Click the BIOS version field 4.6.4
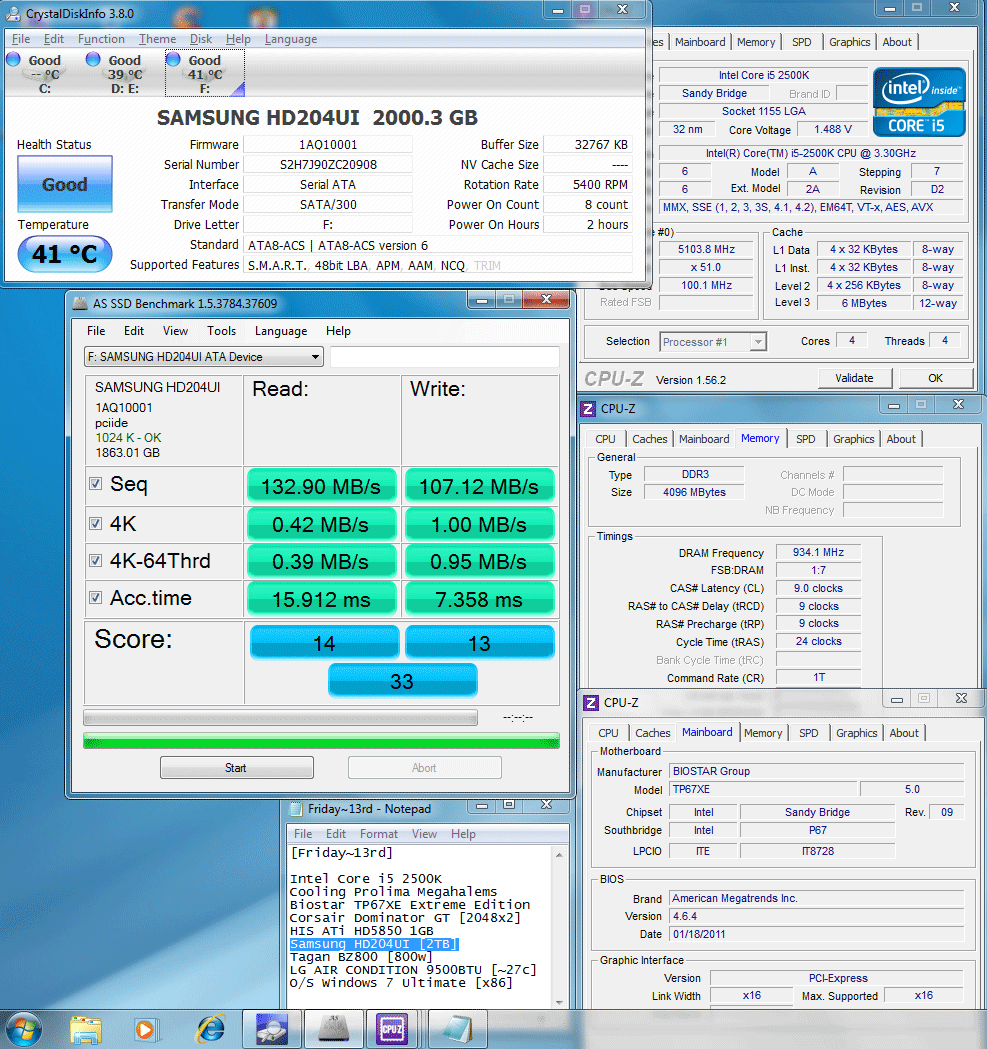The image size is (987, 1049). (x=817, y=917)
